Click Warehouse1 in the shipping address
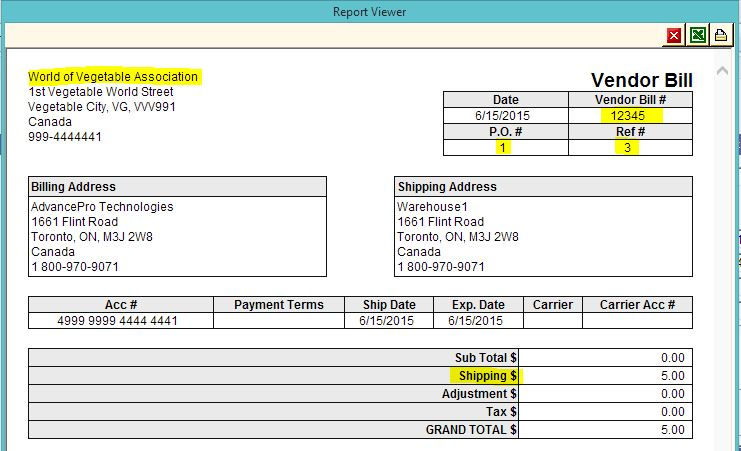 click(430, 207)
